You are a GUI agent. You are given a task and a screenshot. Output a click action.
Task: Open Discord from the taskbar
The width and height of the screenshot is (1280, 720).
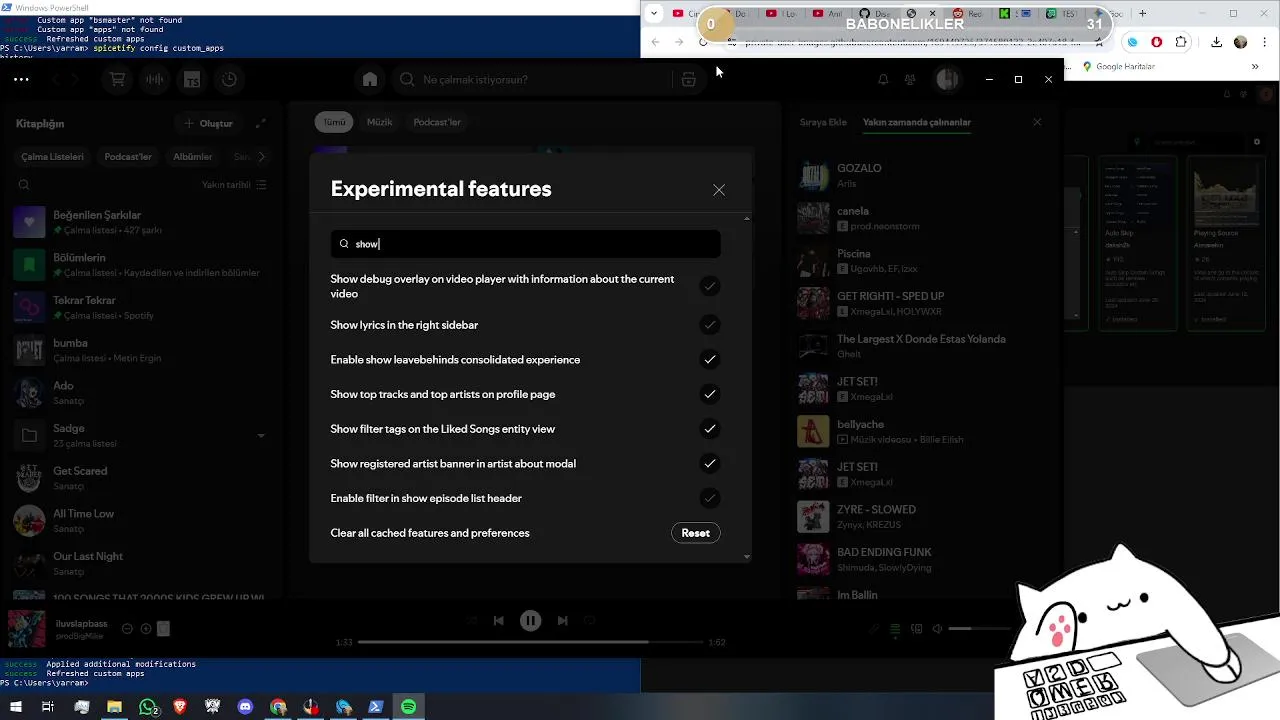tap(246, 707)
